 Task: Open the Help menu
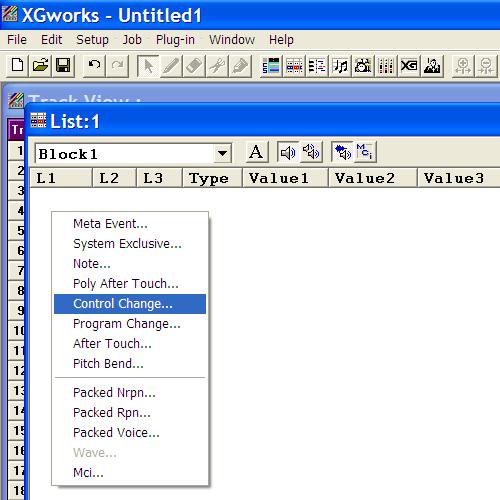pos(281,40)
